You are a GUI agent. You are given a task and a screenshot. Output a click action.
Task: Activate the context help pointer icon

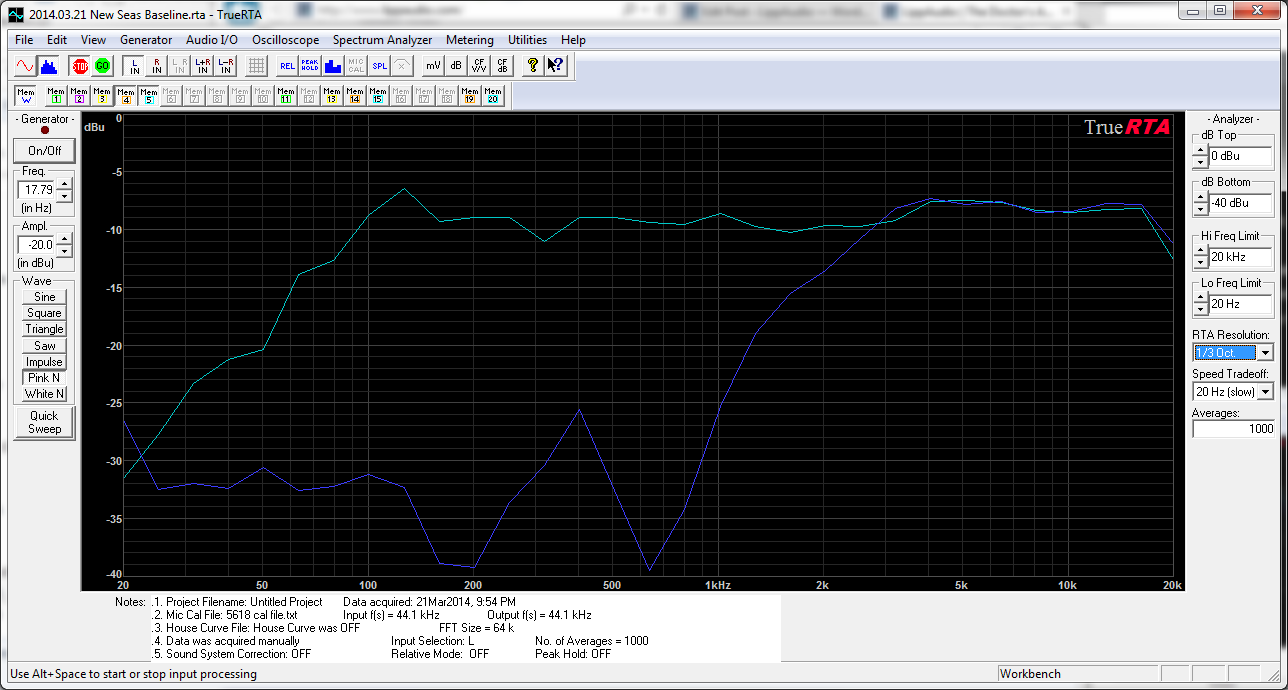point(556,66)
